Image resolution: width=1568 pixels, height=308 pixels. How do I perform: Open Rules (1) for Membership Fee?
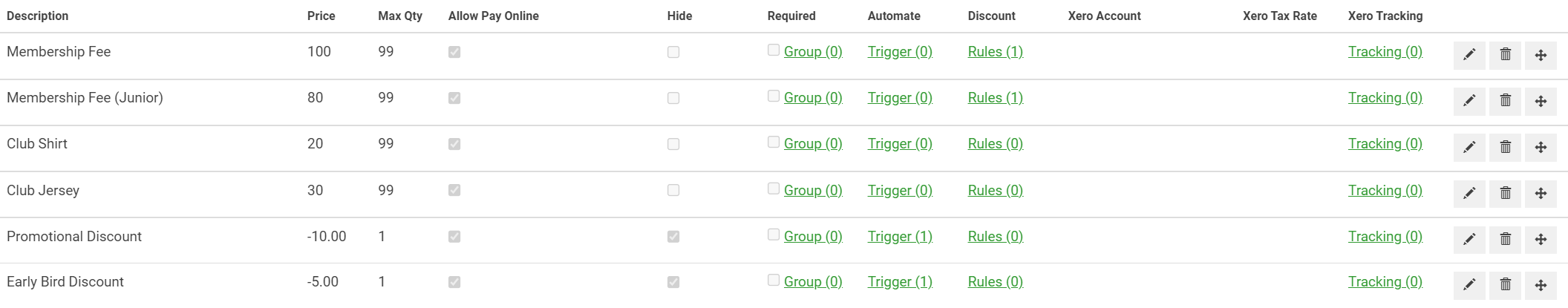pyautogui.click(x=996, y=52)
